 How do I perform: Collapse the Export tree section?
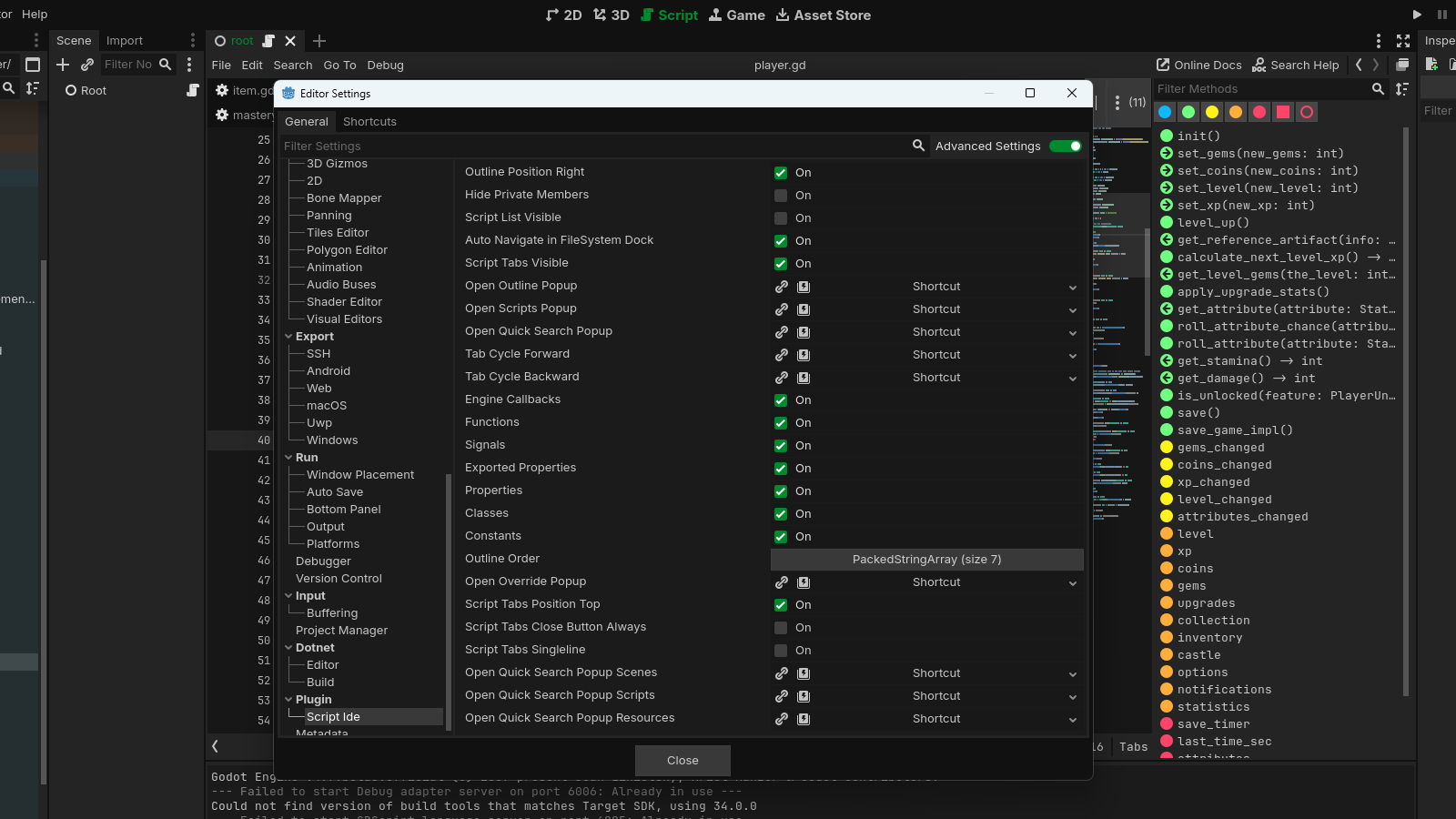288,337
